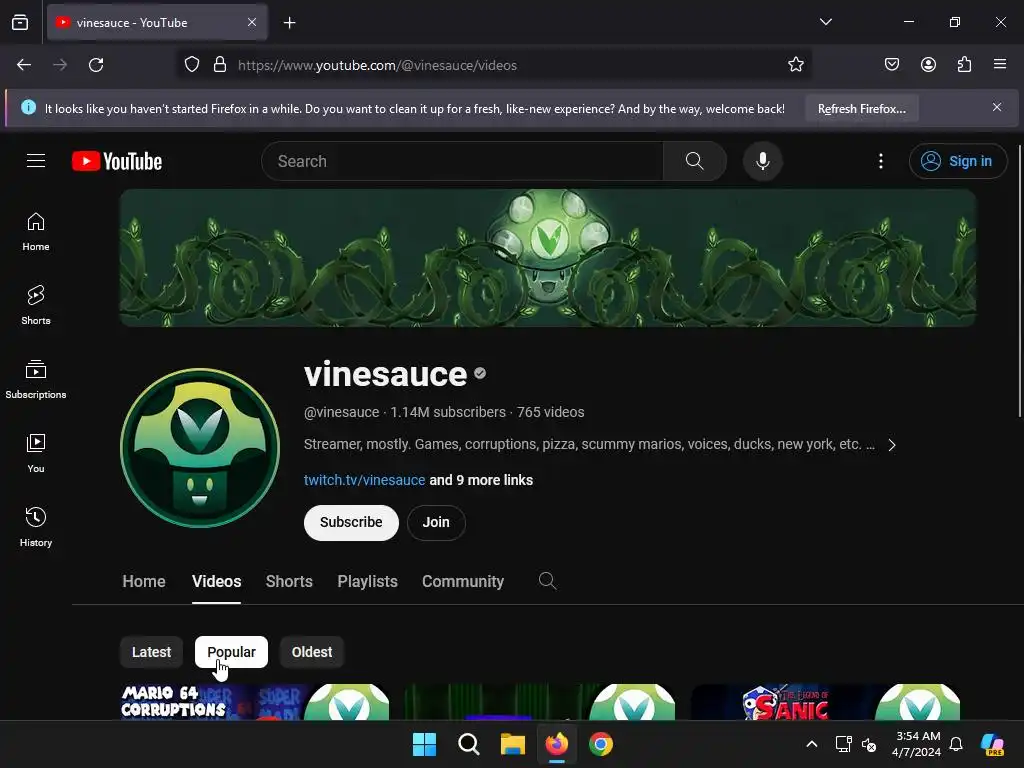Screen dimensions: 1024x768
Task: Subscribe to the vinesauce channel
Action: 351,522
